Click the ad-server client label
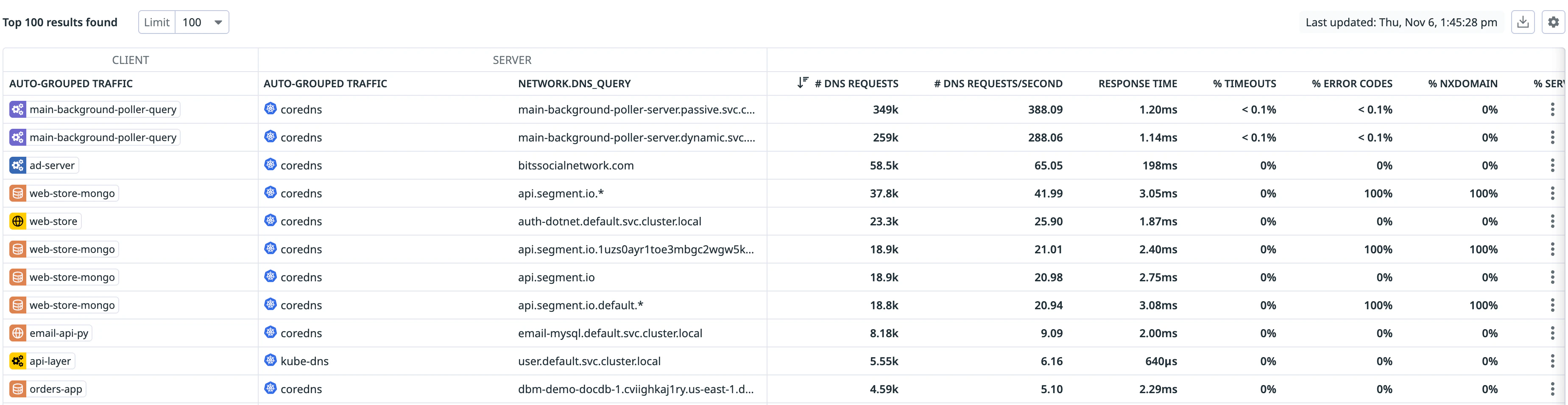The image size is (1568, 405). click(x=52, y=165)
